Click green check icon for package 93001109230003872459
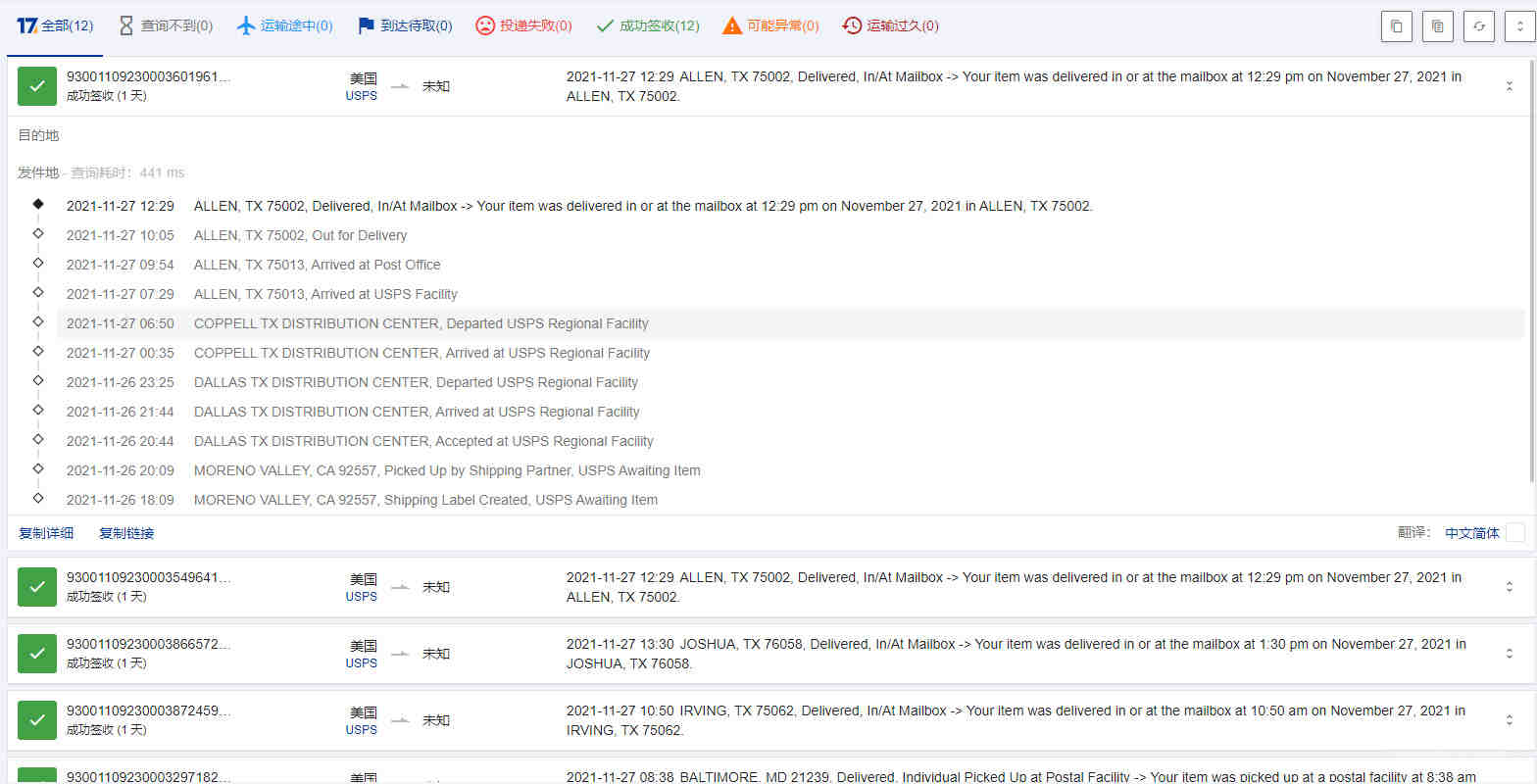 pyautogui.click(x=37, y=720)
